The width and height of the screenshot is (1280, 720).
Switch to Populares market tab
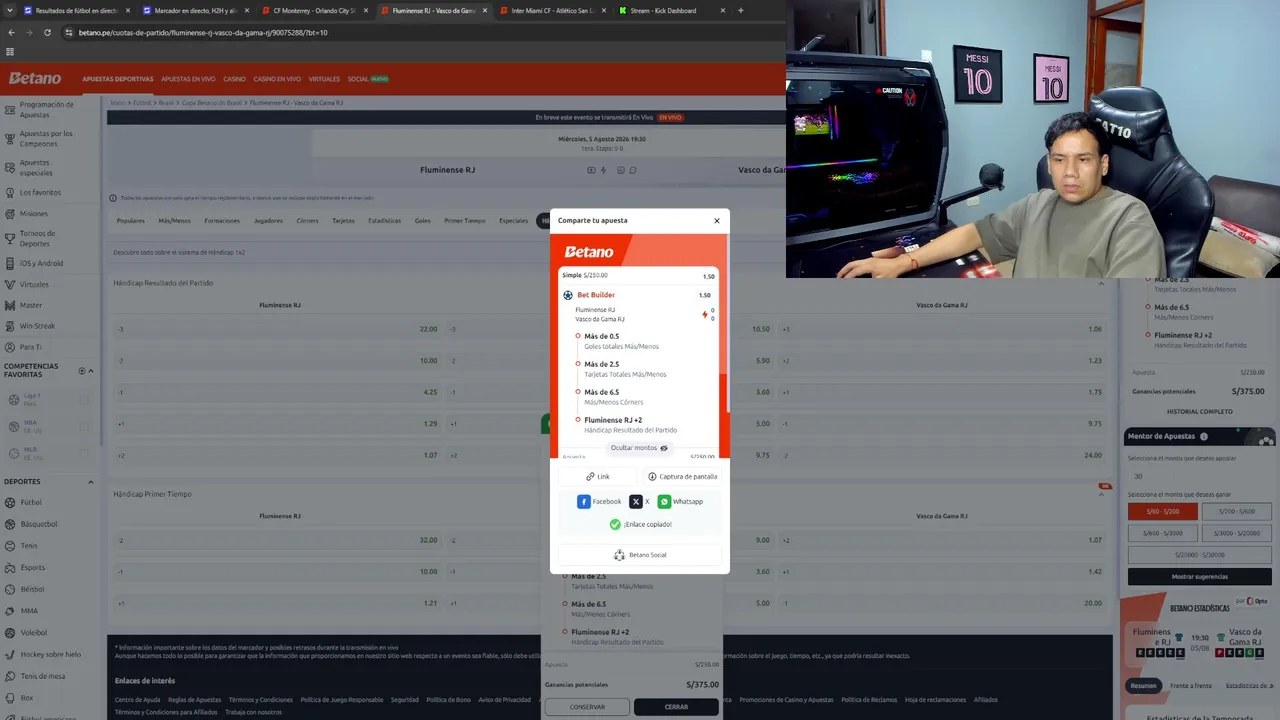click(131, 221)
